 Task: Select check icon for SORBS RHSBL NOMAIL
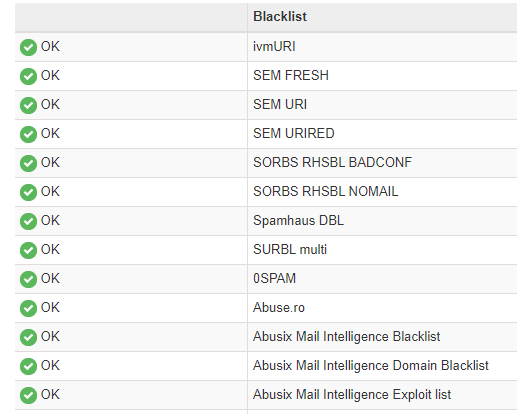[28, 192]
